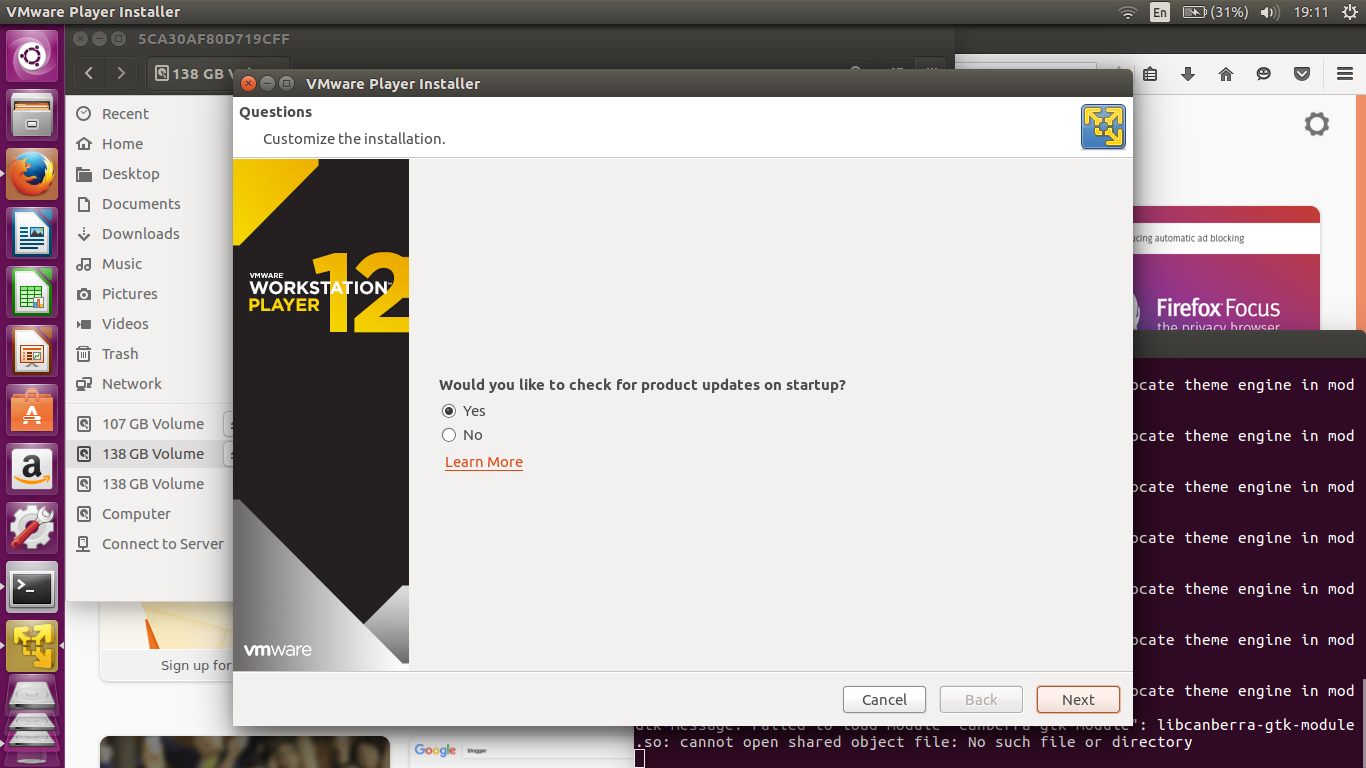Screen dimensions: 1366x768
Task: Click the Wi-Fi network indicator
Action: [1128, 12]
